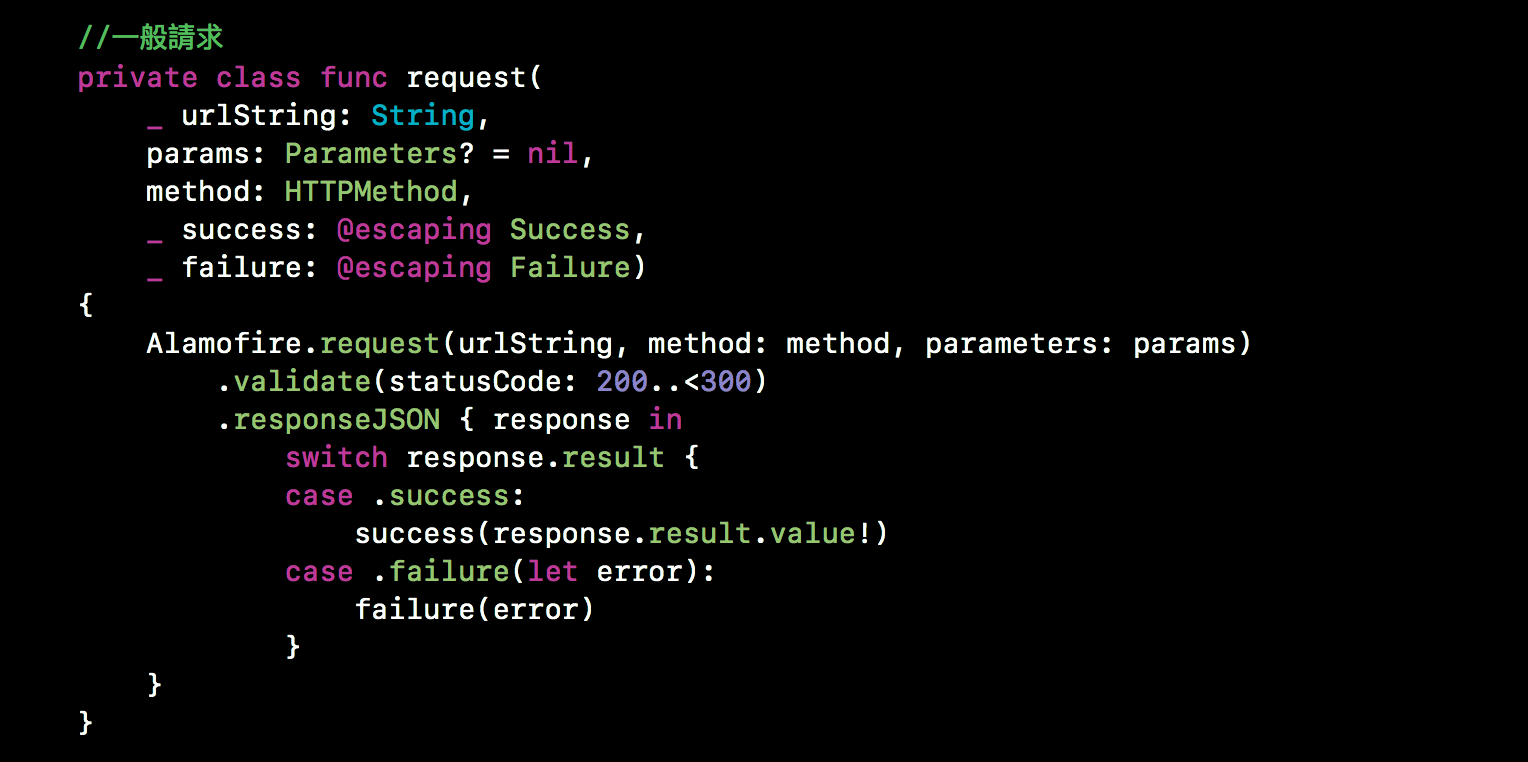Image resolution: width=1528 pixels, height=762 pixels.
Task: Click 'value!' in success call
Action: click(x=821, y=534)
